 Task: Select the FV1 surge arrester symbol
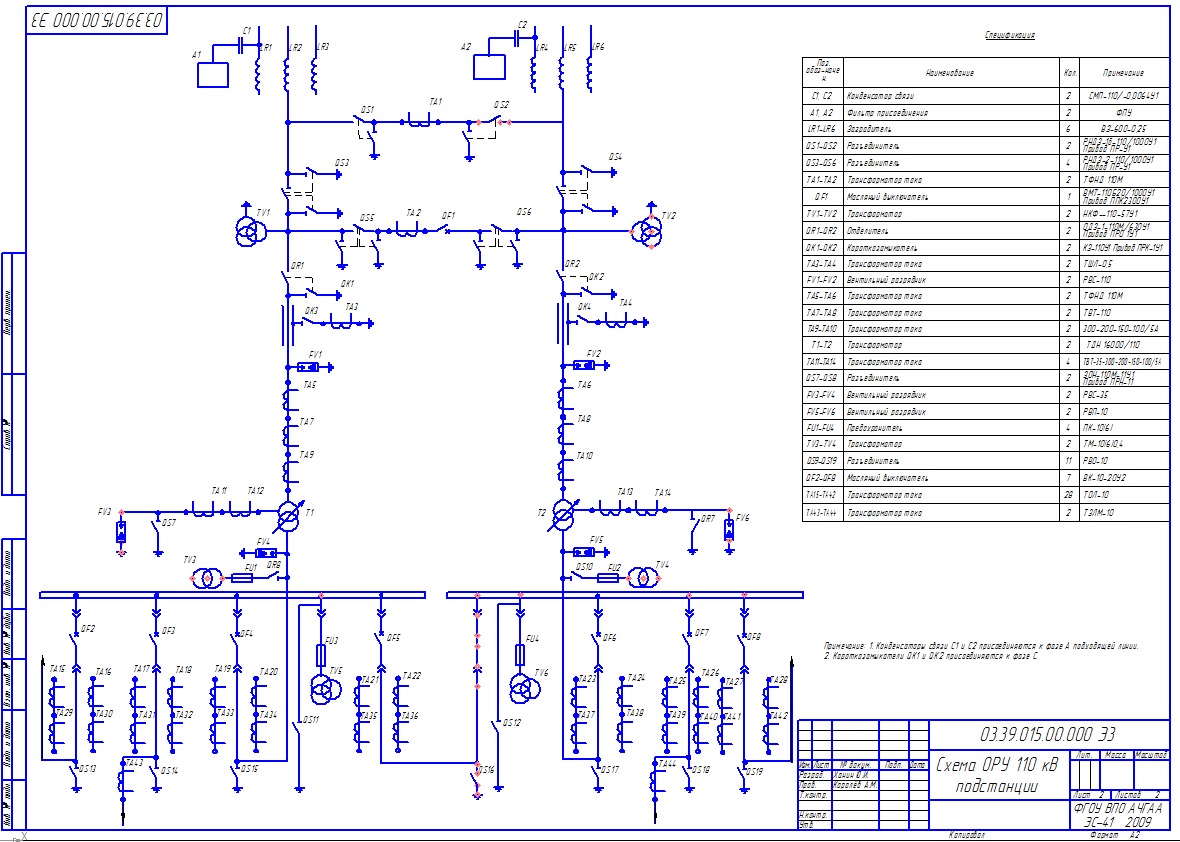(x=309, y=366)
